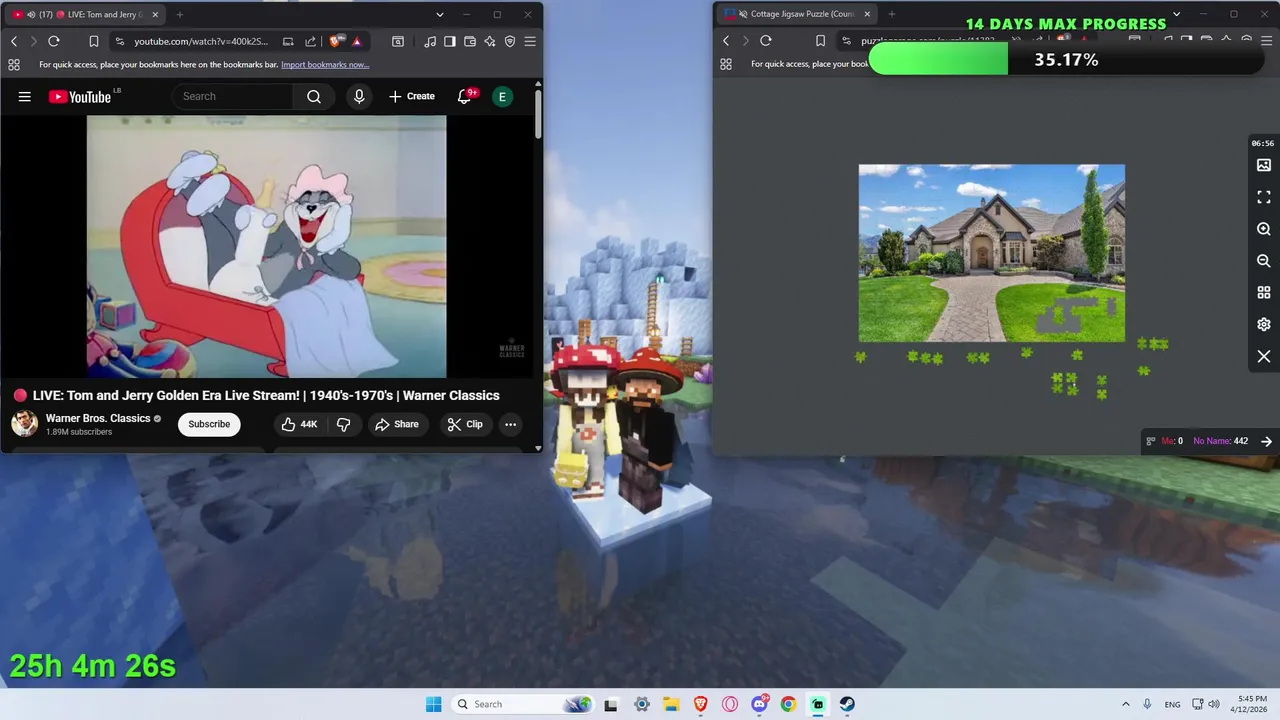1280x720 pixels.
Task: Open tab search dropdown in the YouTube window
Action: tap(440, 15)
